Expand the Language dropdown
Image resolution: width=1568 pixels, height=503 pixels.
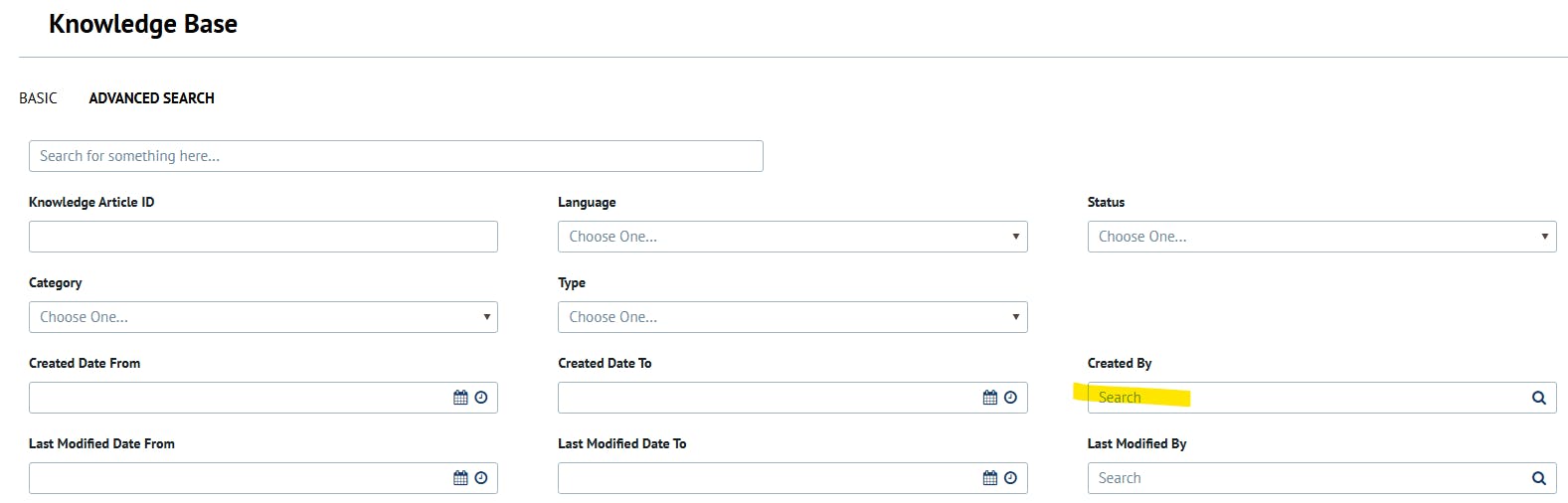coord(792,237)
